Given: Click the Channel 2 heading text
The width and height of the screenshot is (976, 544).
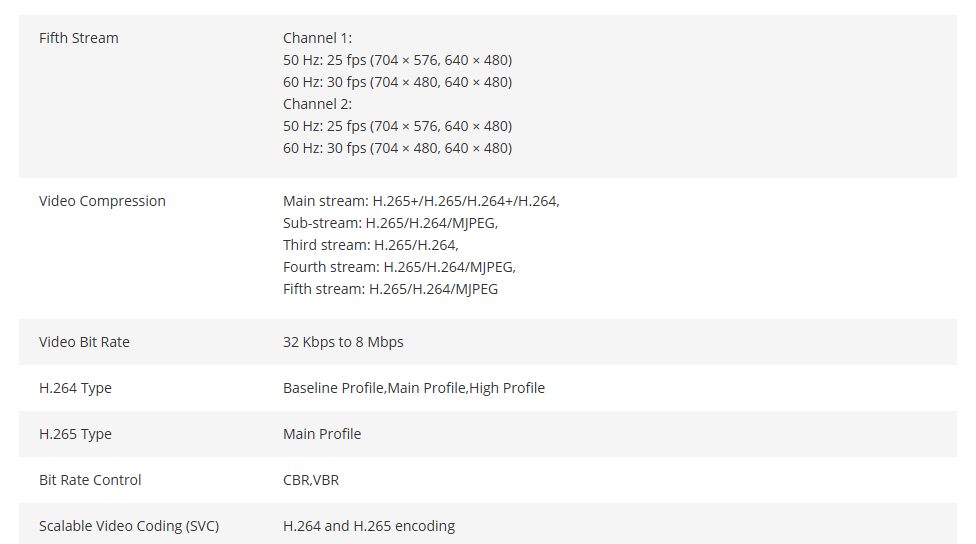Looking at the screenshot, I should 317,104.
